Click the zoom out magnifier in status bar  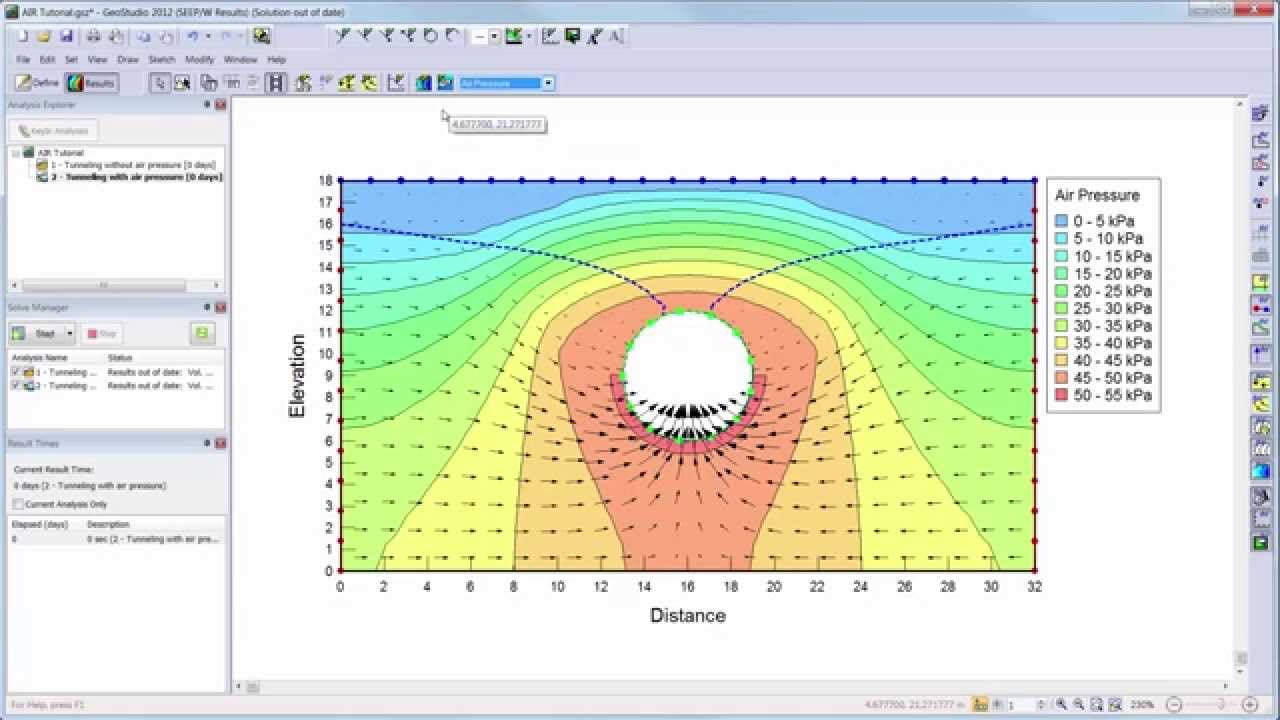[x=1079, y=705]
